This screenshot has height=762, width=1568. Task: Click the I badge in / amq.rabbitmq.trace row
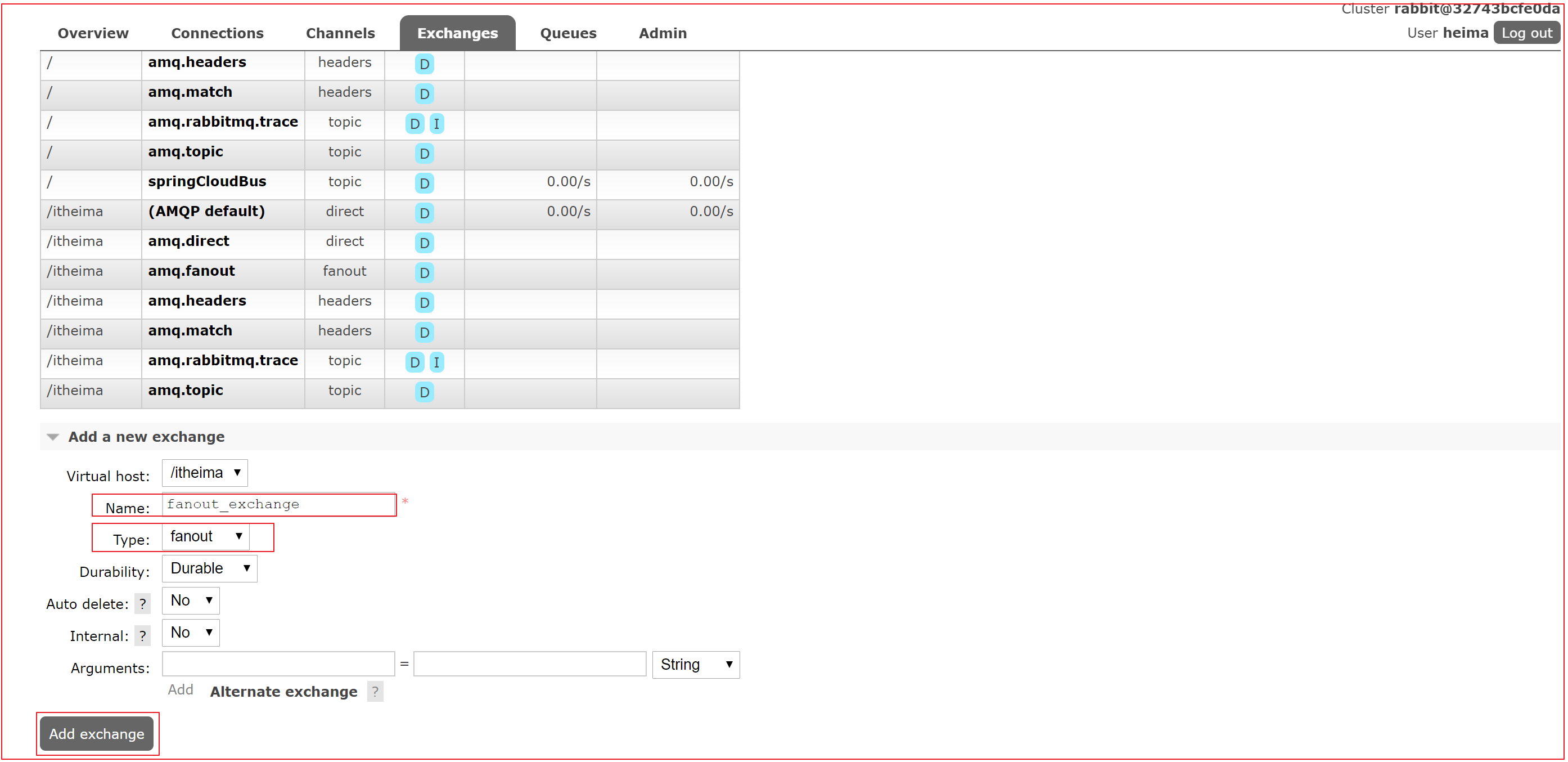[436, 124]
